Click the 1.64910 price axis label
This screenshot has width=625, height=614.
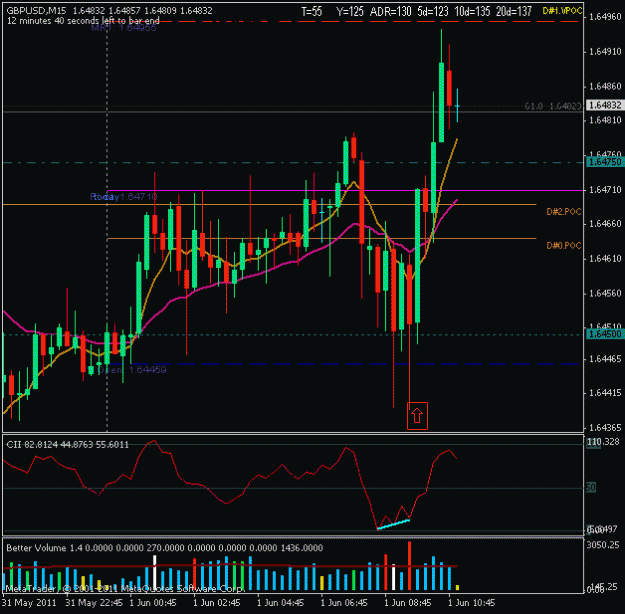(x=605, y=51)
